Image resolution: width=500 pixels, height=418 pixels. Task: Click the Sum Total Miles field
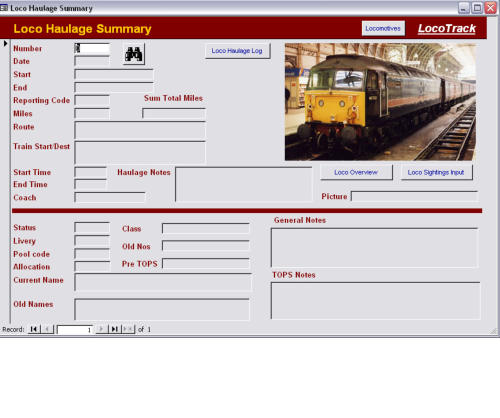[174, 113]
